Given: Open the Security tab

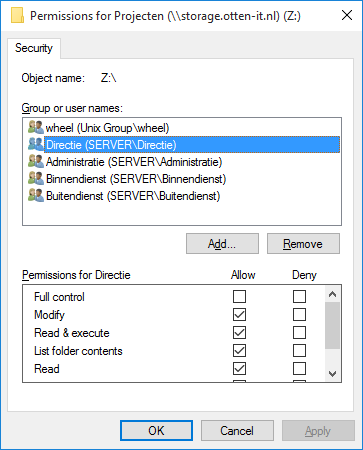Looking at the screenshot, I should (x=34, y=48).
